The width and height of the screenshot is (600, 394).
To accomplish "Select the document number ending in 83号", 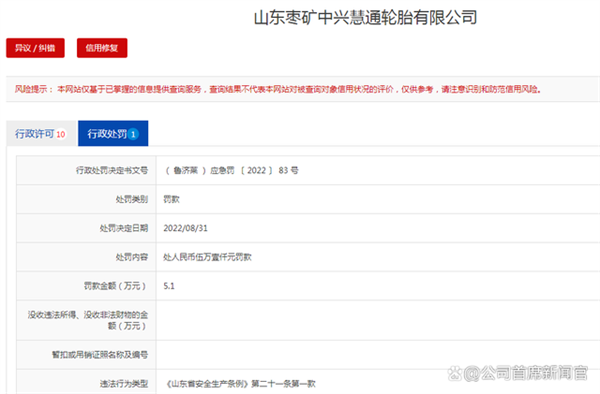I will coord(232,170).
